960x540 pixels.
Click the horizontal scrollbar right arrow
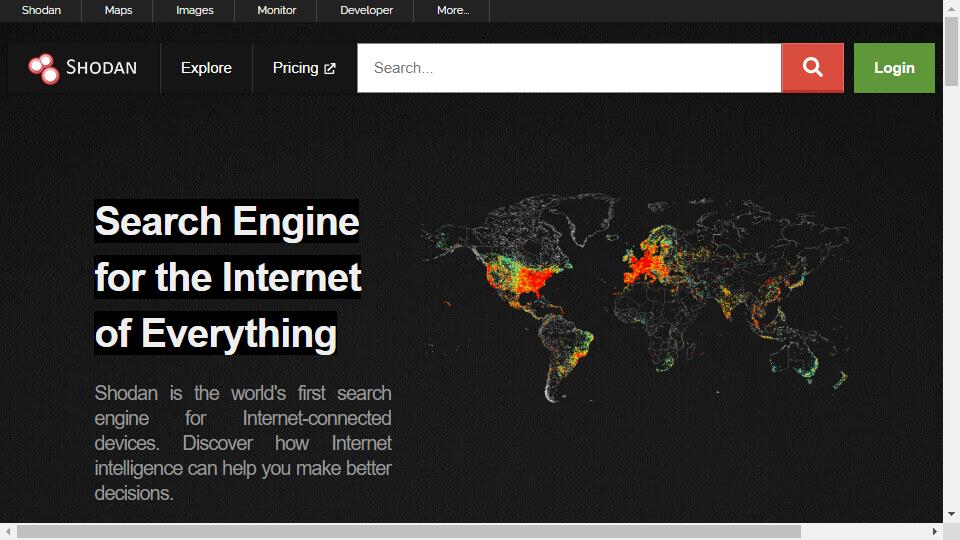coord(934,531)
